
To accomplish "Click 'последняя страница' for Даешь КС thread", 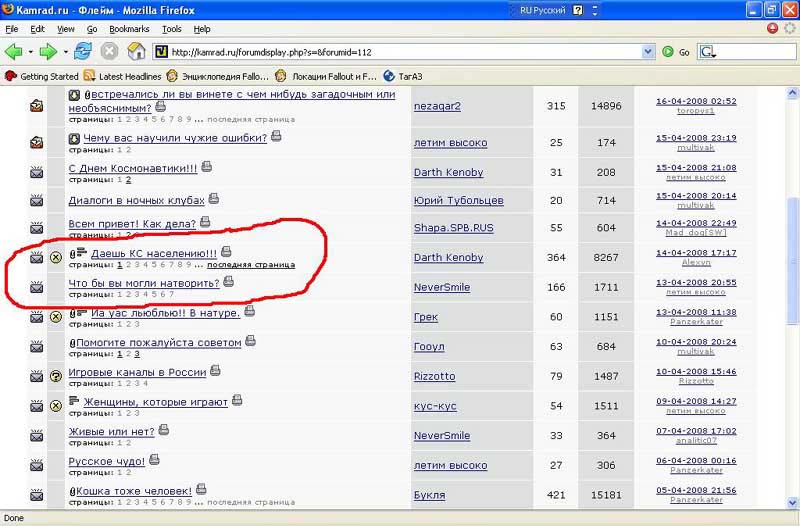I will (x=250, y=266).
